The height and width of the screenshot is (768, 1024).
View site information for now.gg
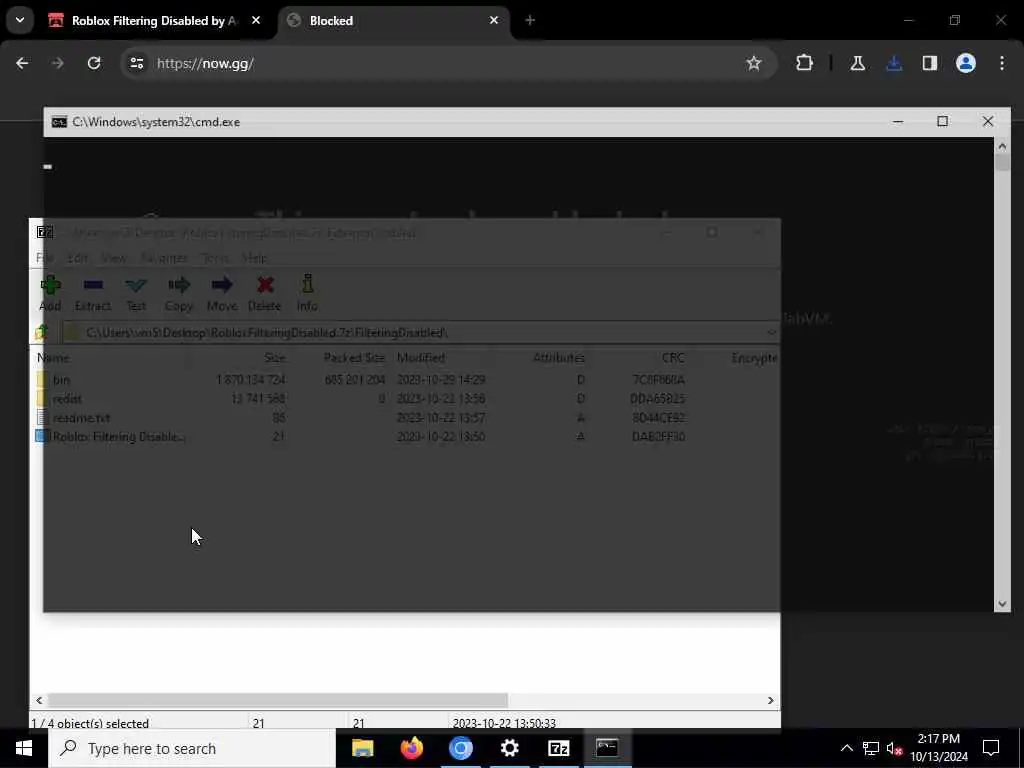pos(136,63)
